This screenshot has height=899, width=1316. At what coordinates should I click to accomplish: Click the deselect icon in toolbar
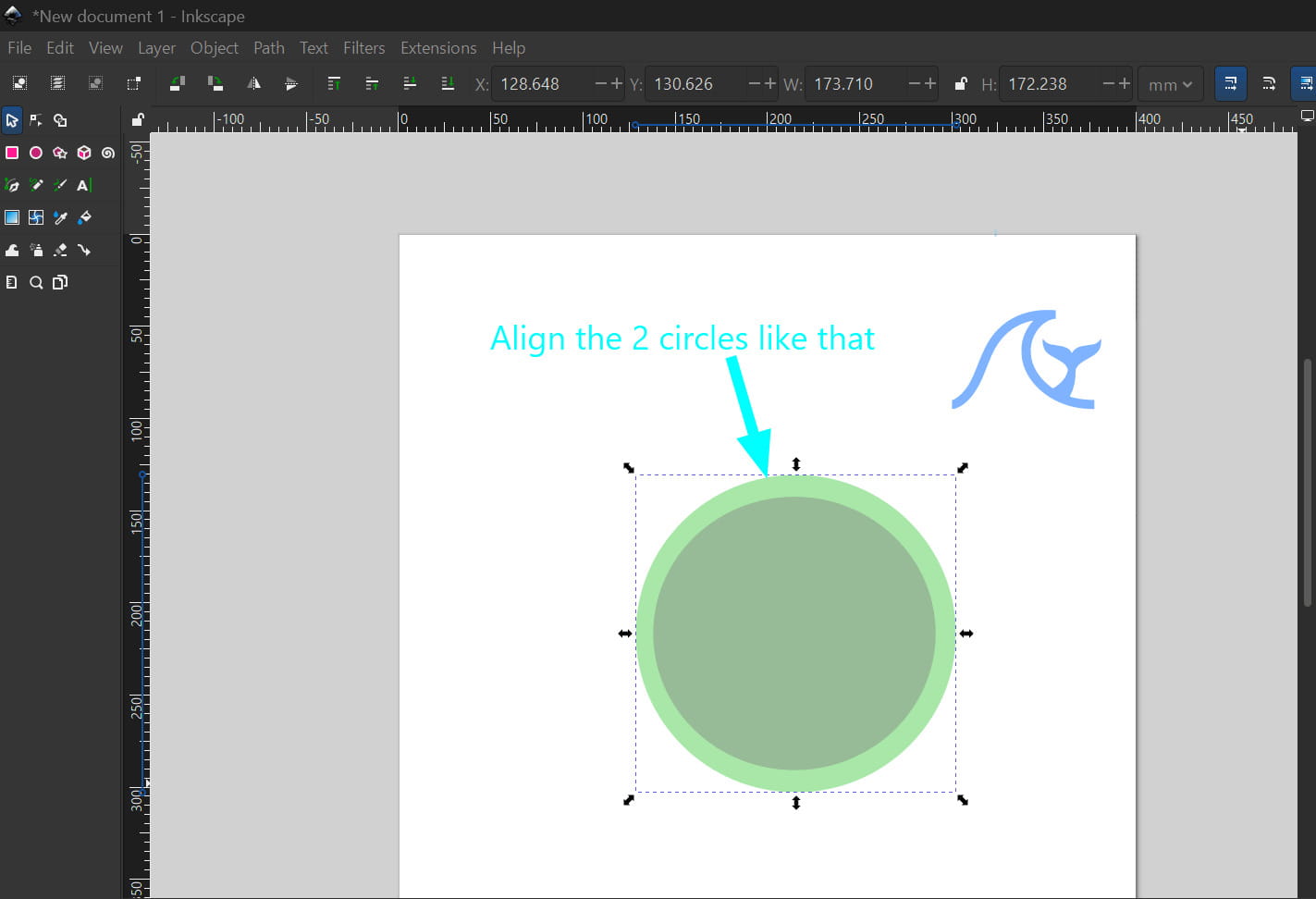[x=95, y=83]
